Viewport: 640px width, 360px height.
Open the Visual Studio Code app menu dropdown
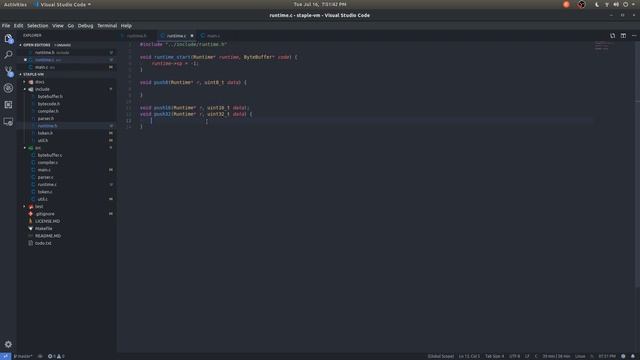[x=62, y=4]
